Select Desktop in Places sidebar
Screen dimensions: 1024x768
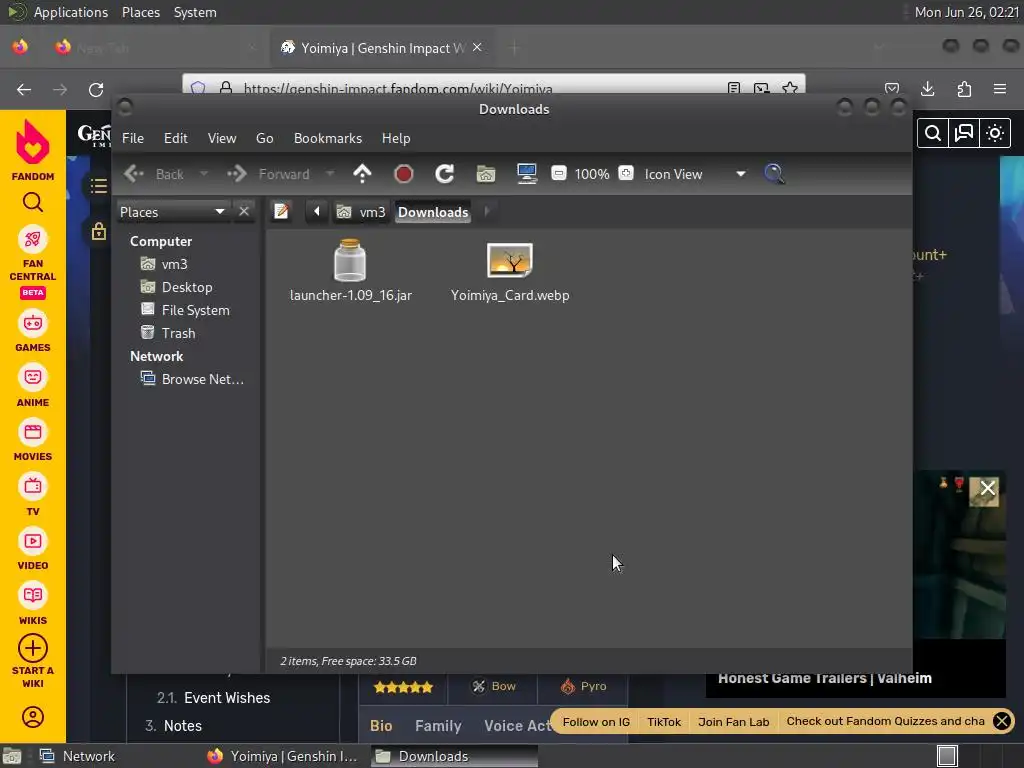coord(177,287)
